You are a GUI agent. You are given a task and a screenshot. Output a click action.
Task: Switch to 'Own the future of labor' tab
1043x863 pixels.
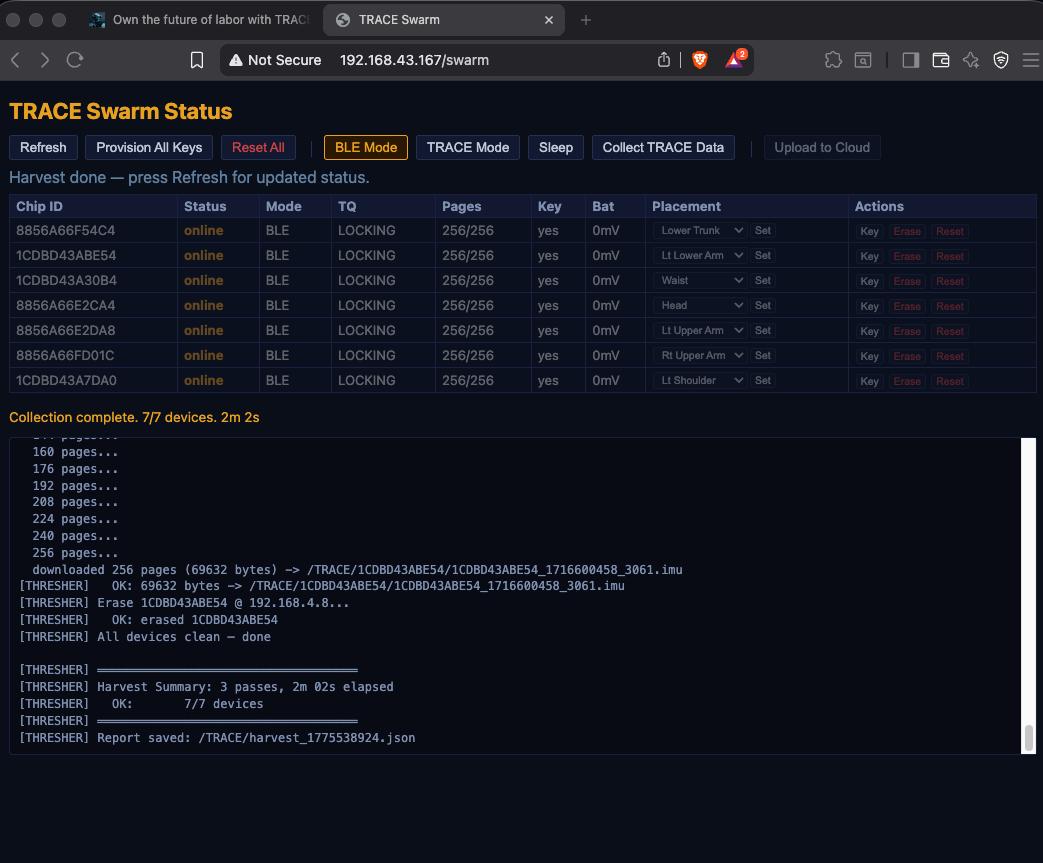click(x=201, y=20)
